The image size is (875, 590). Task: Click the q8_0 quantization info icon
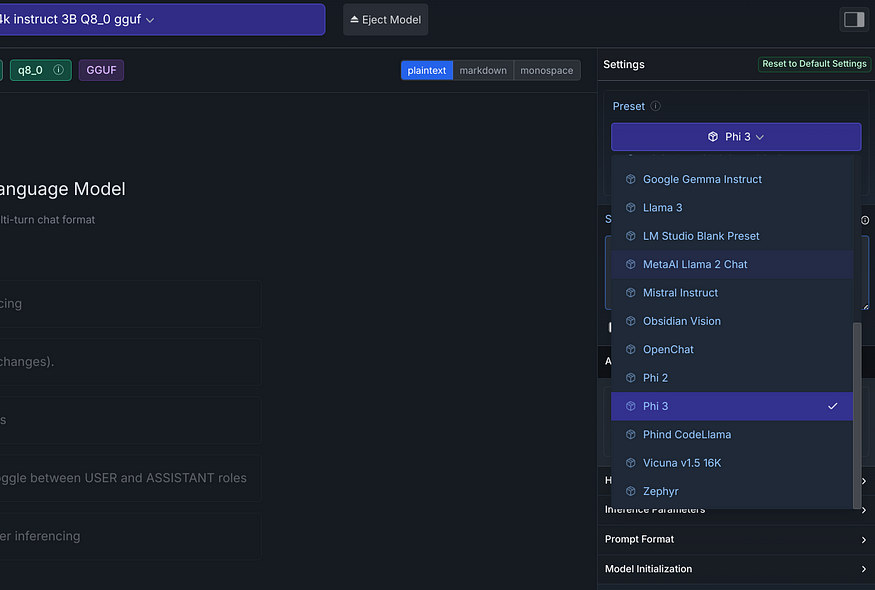click(x=58, y=70)
